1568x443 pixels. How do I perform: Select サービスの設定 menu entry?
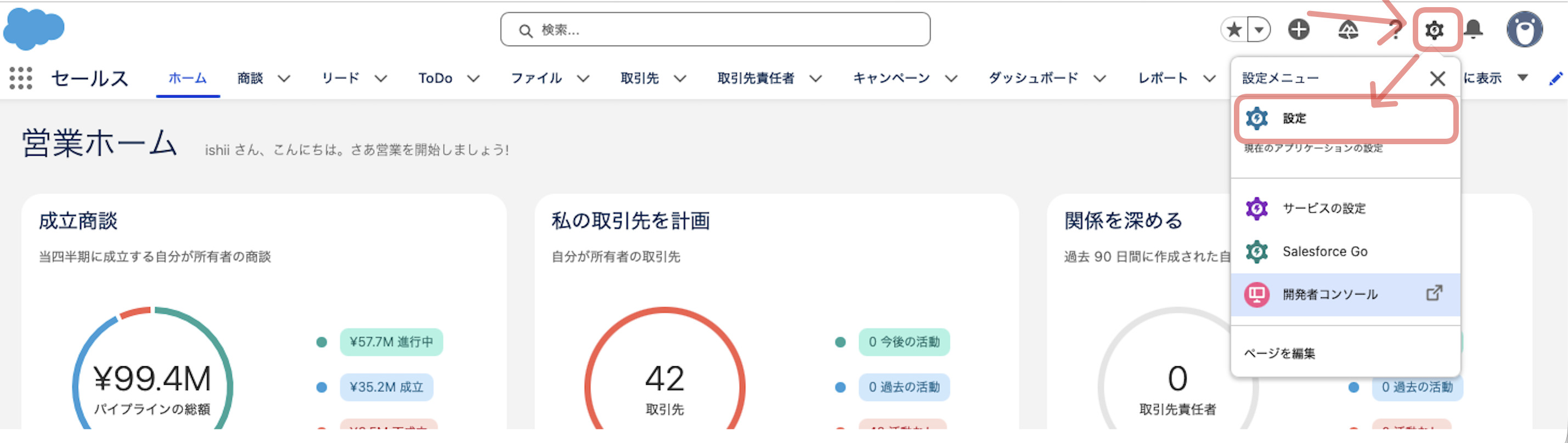pyautogui.click(x=1345, y=208)
